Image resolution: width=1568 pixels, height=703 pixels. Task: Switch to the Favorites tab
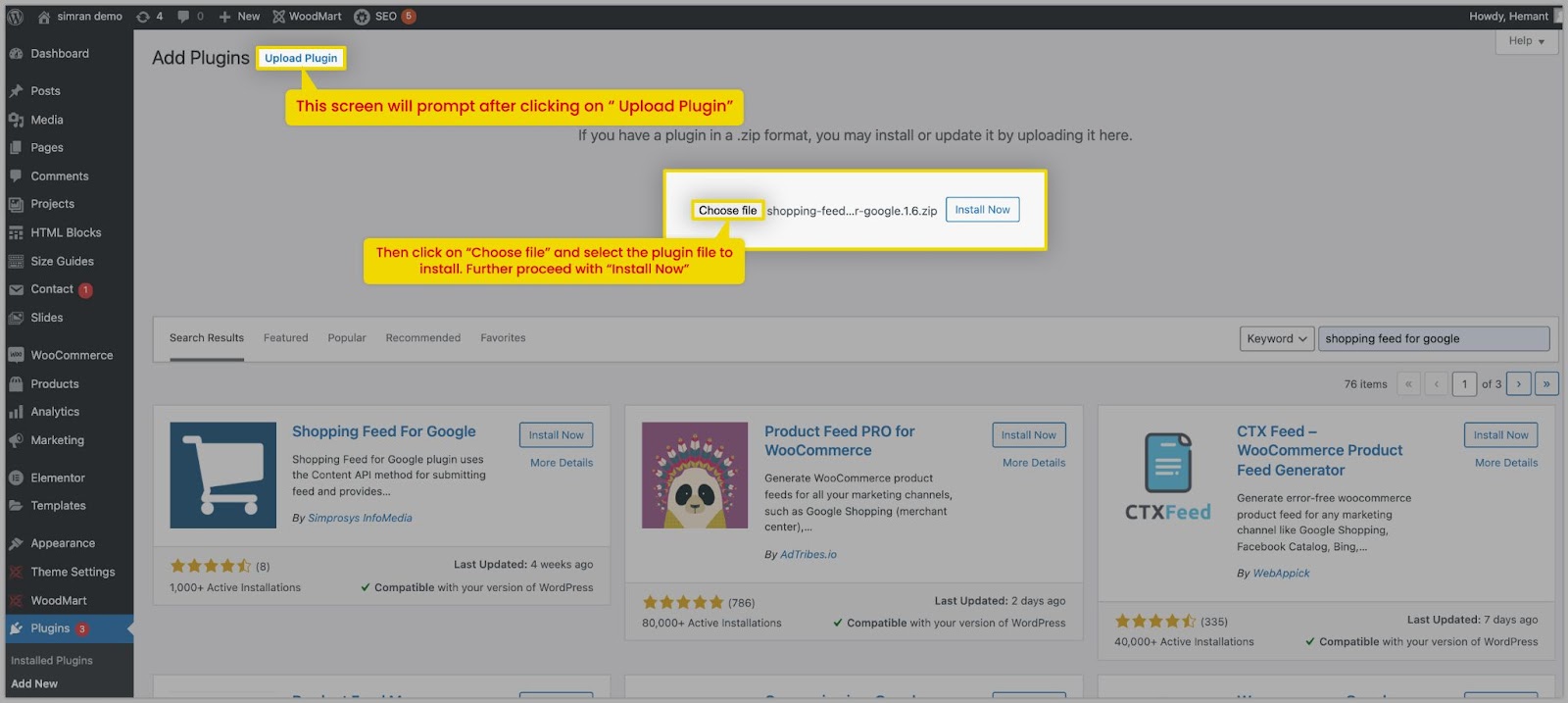coord(503,338)
